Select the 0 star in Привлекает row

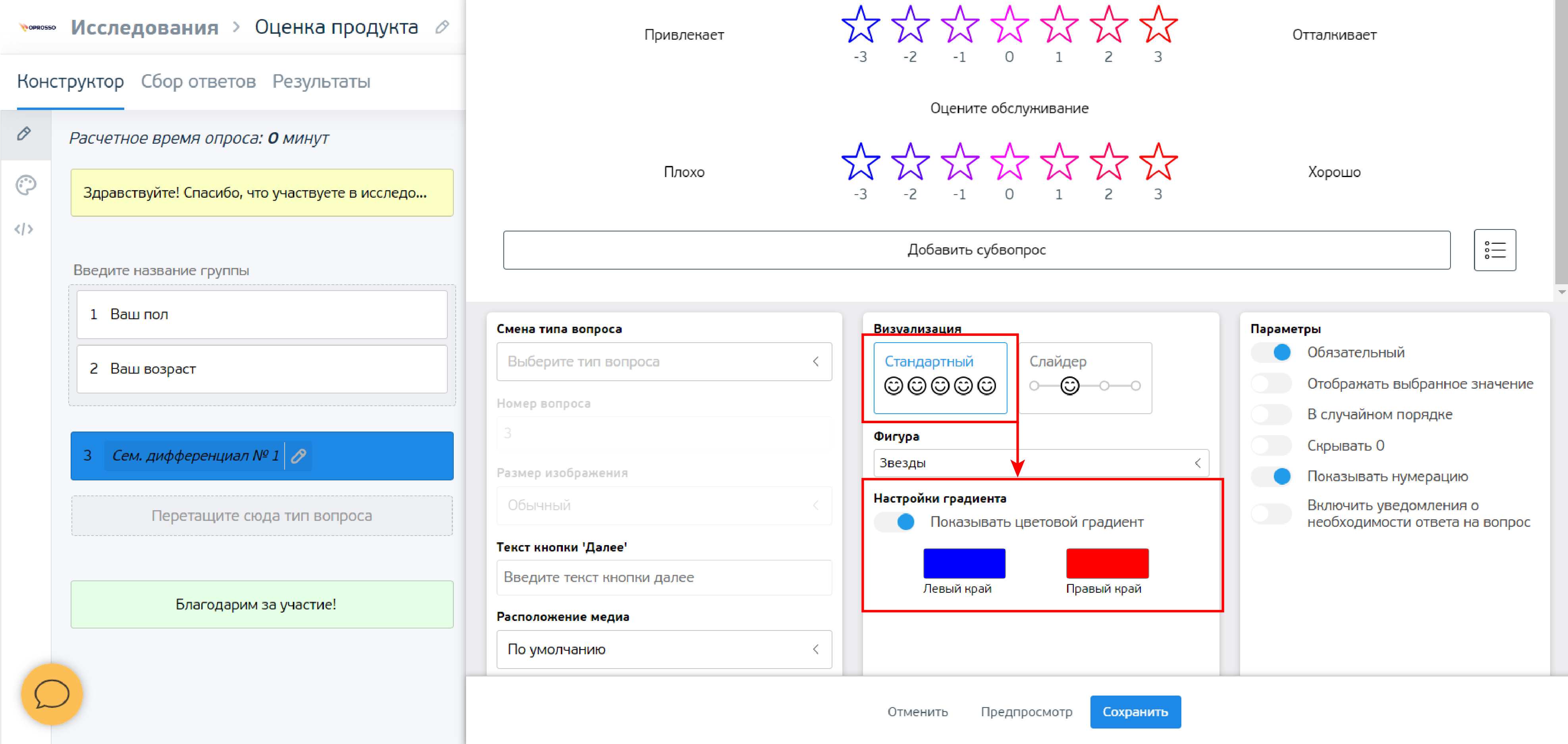click(1009, 25)
